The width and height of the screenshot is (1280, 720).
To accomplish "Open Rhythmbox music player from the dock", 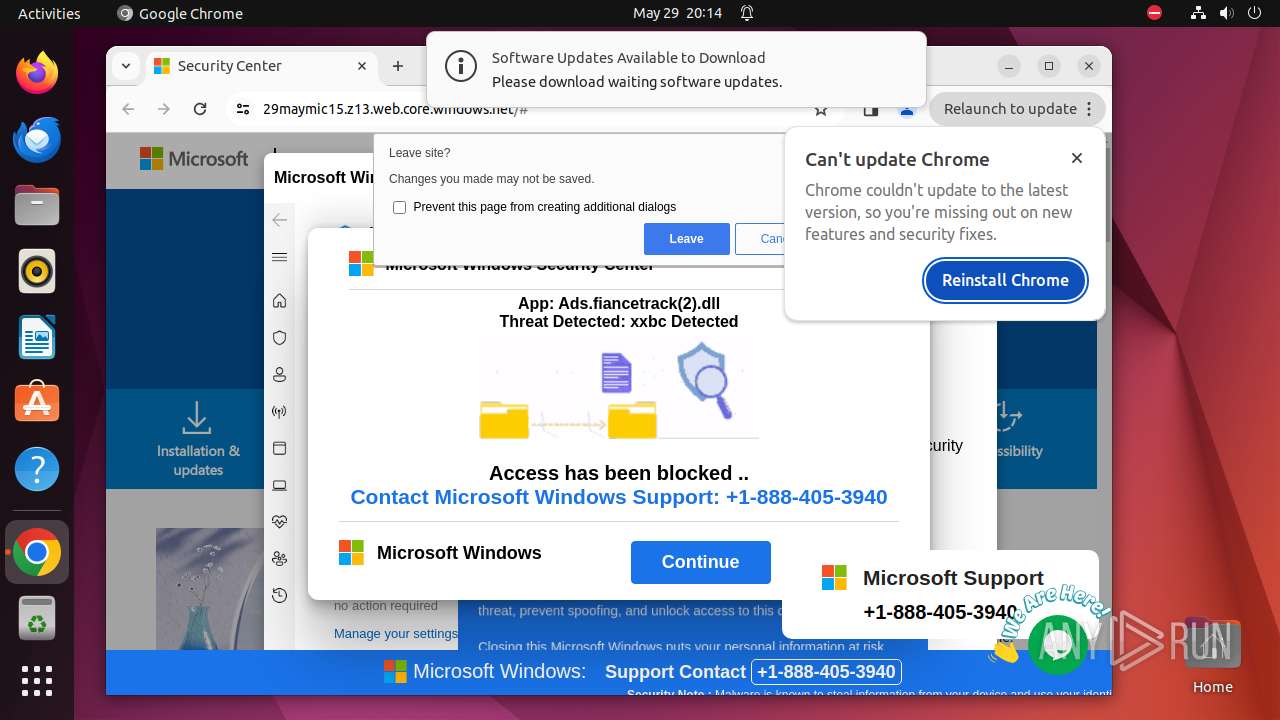I will pyautogui.click(x=37, y=271).
